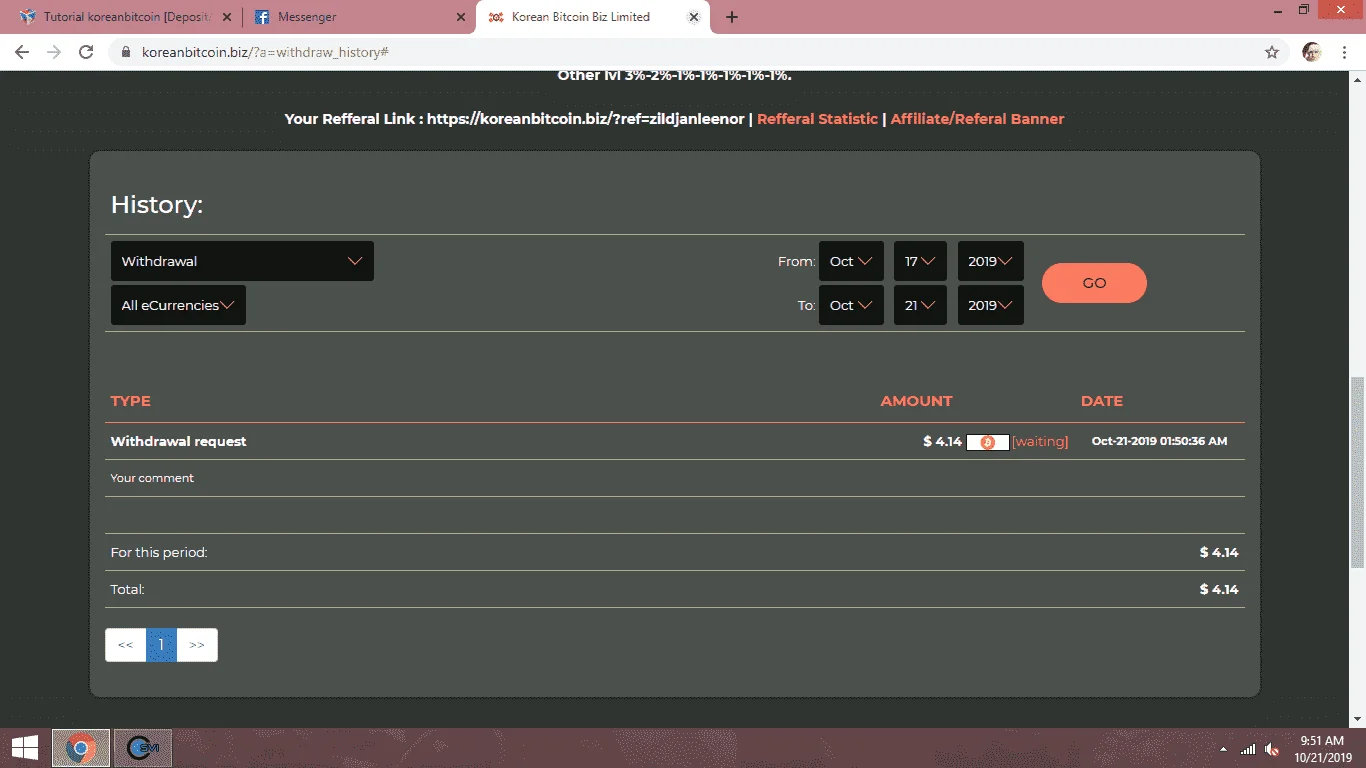Open network signal tray icon
1366x768 pixels.
pyautogui.click(x=1247, y=749)
